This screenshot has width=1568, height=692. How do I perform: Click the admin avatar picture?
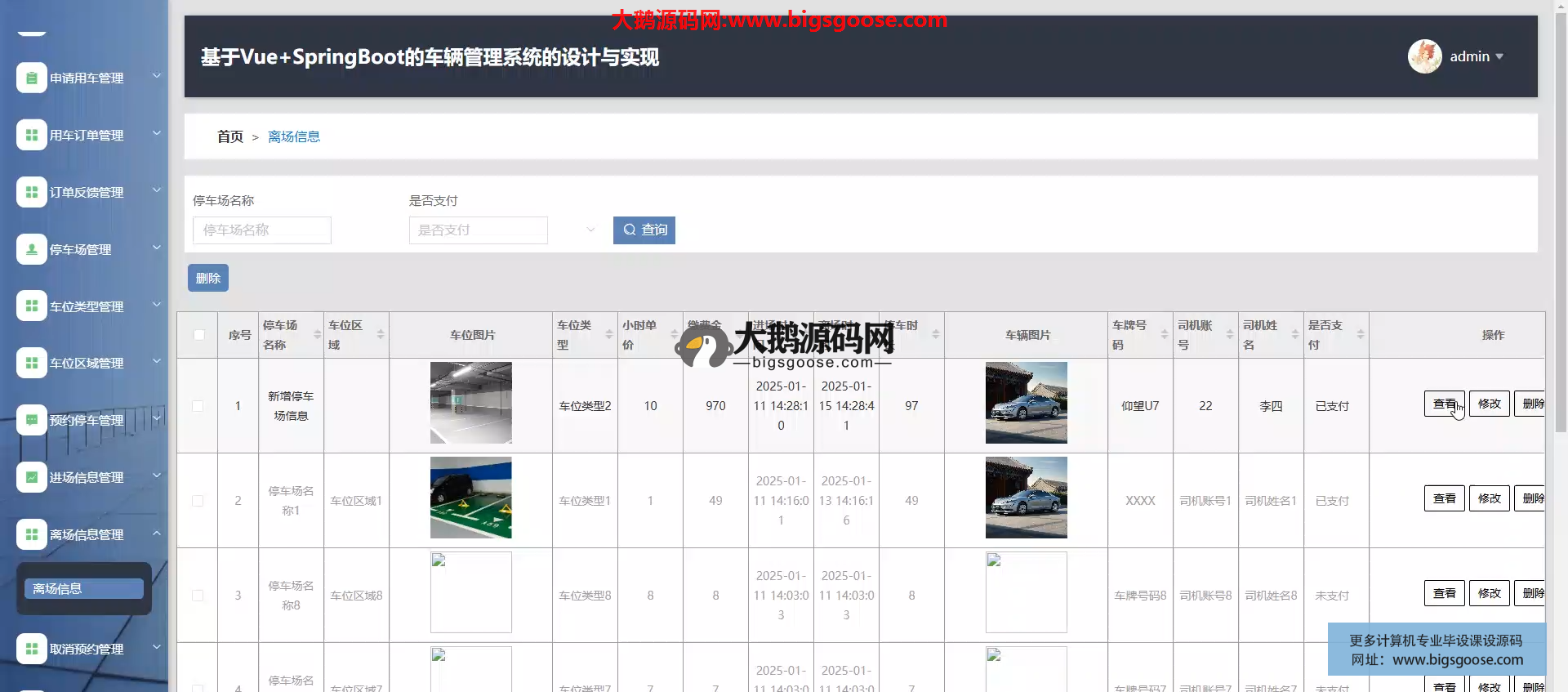coord(1424,56)
